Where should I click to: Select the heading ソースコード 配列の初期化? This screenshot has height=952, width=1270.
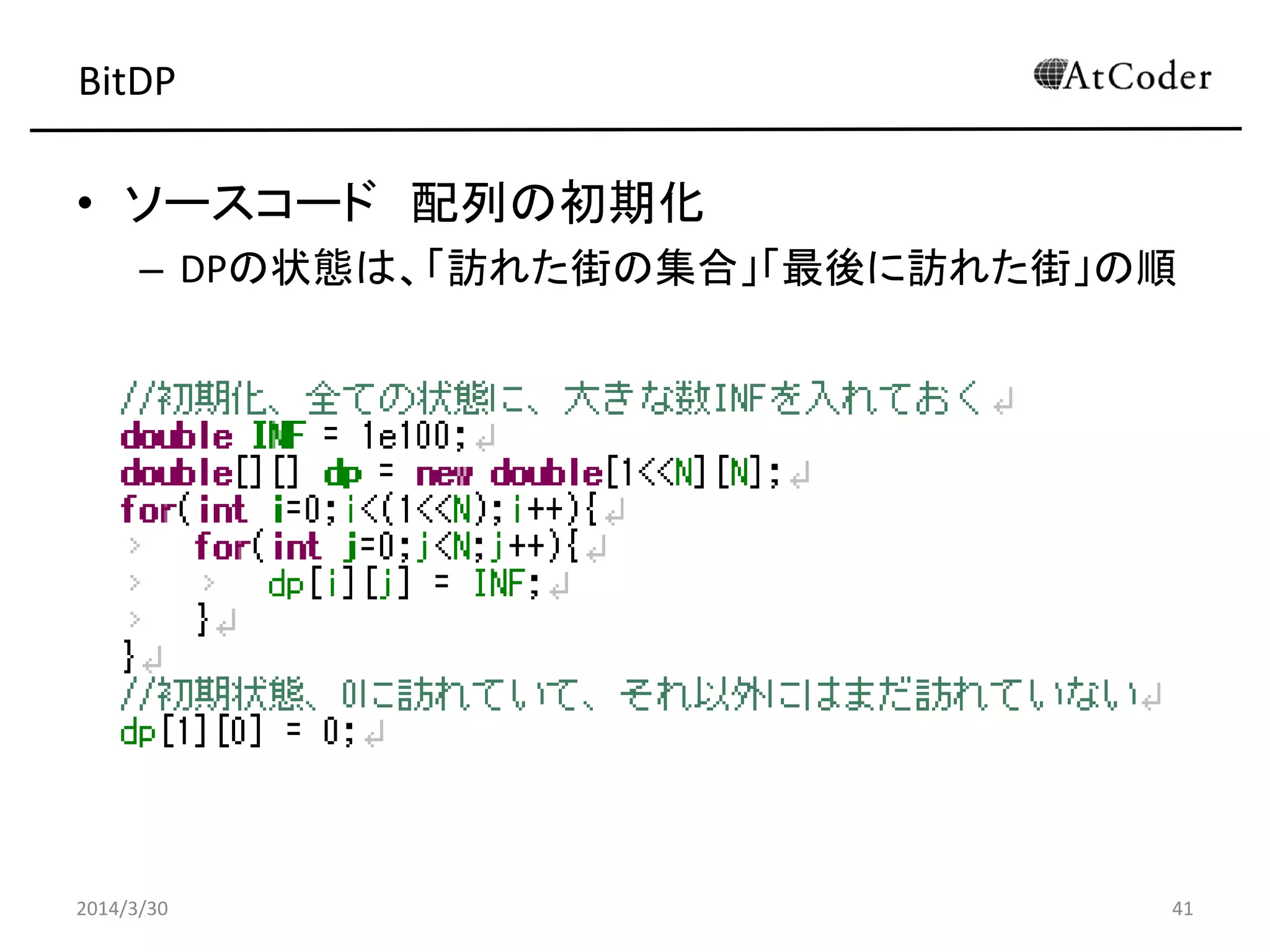tap(414, 203)
